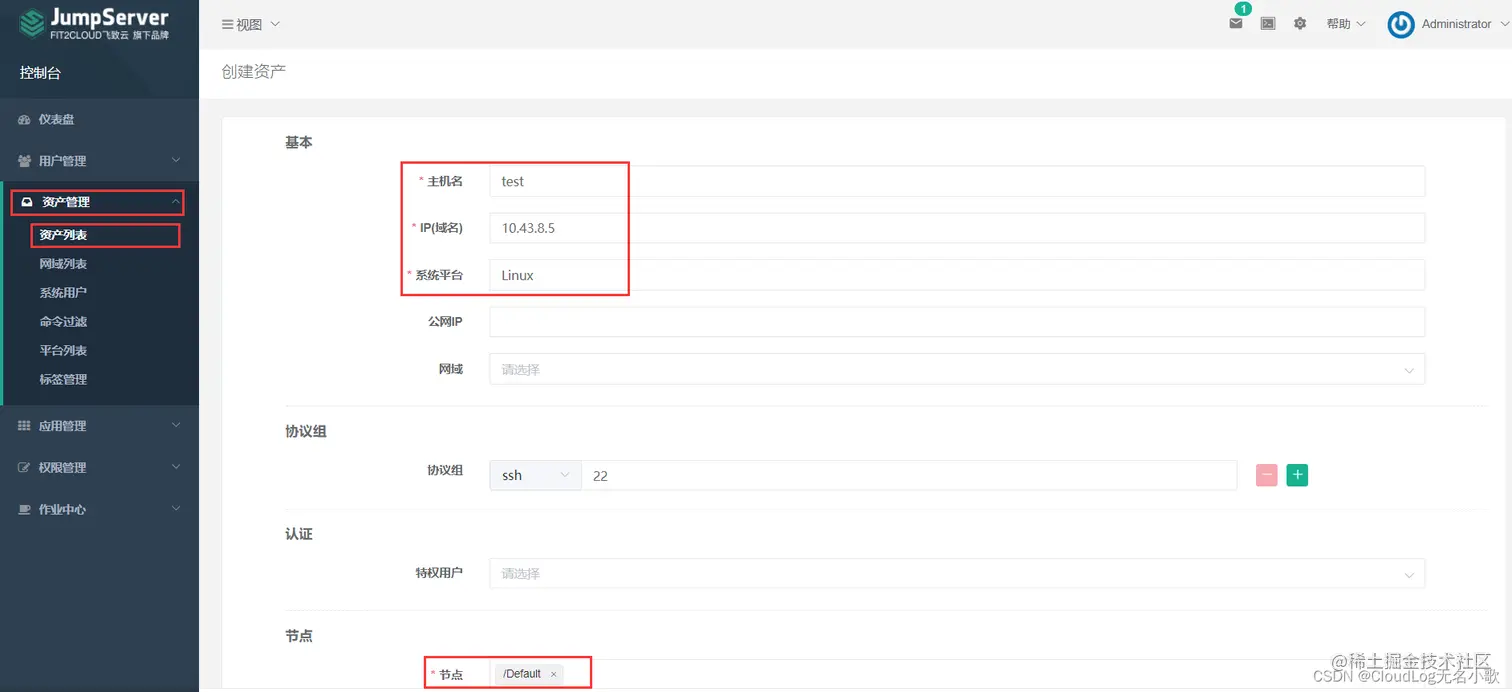Click the application management grid icon
Screen dimensions: 1512x692
tap(25, 426)
